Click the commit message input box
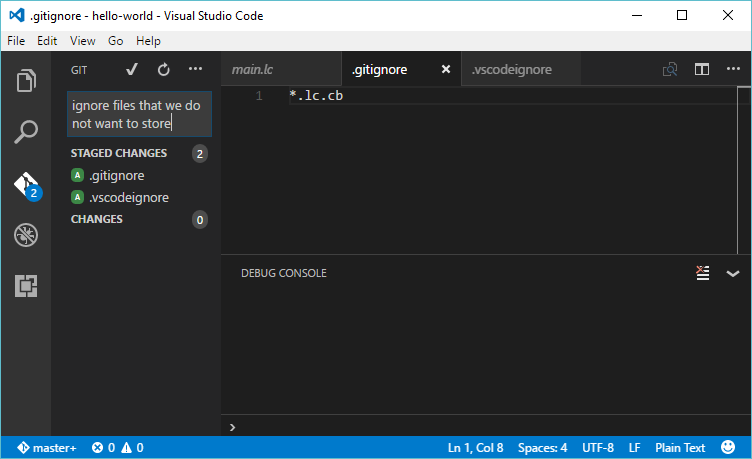The width and height of the screenshot is (752, 459). click(139, 114)
